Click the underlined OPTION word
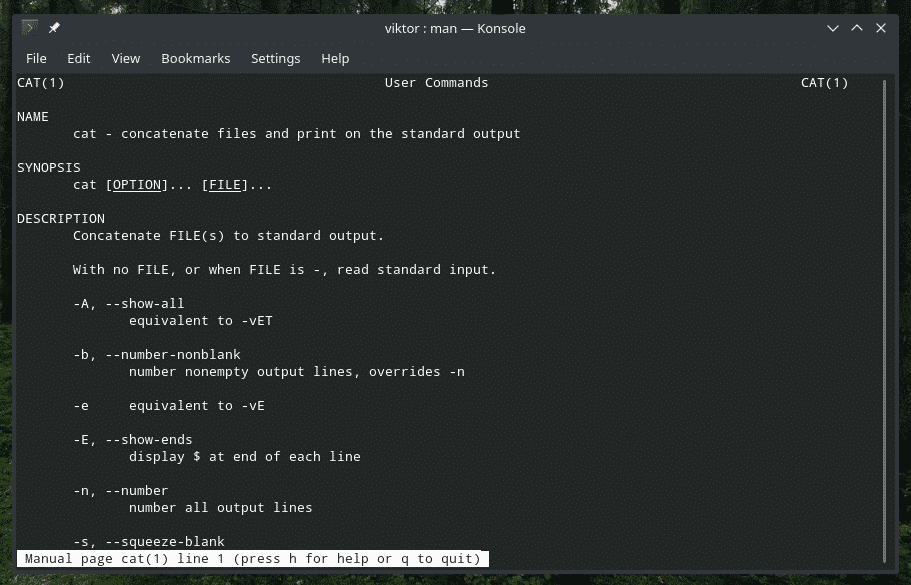 pyautogui.click(x=137, y=185)
